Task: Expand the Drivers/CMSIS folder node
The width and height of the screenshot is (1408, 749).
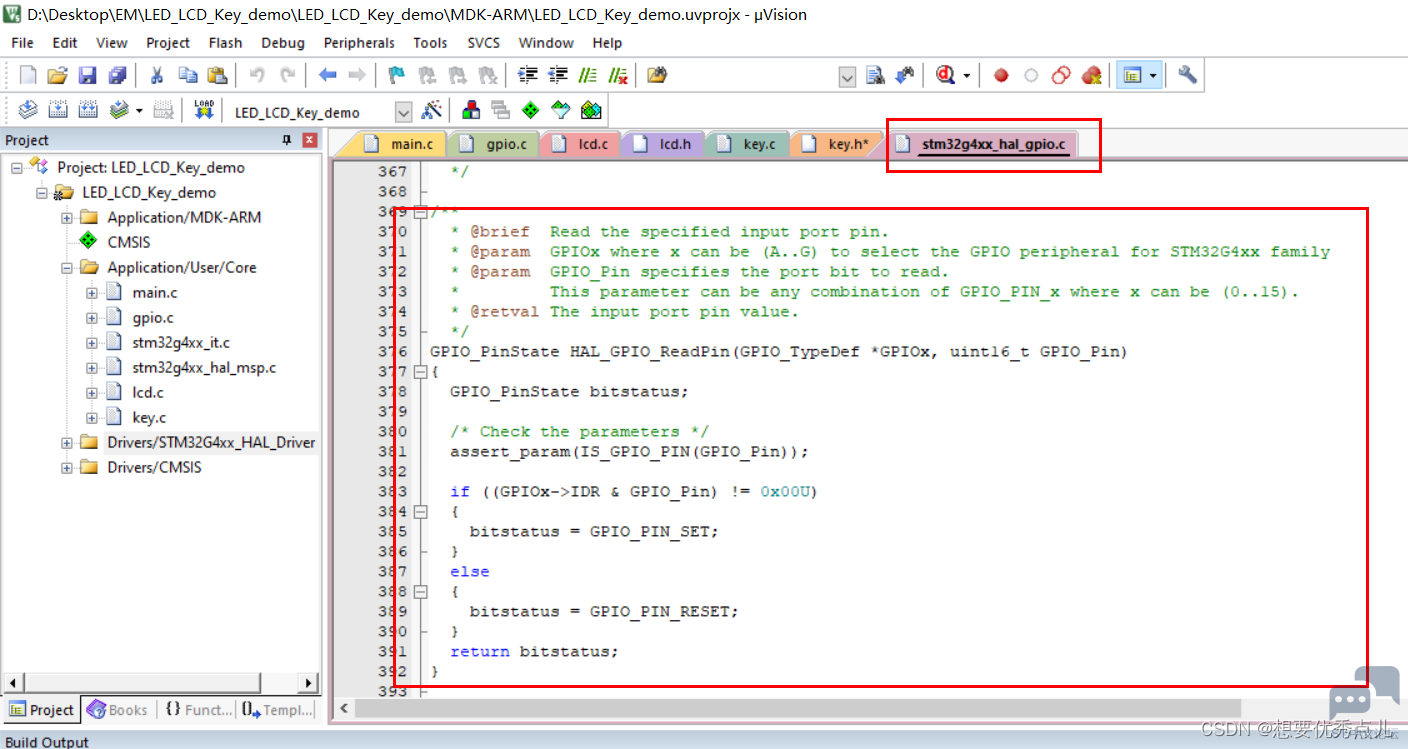Action: click(67, 467)
